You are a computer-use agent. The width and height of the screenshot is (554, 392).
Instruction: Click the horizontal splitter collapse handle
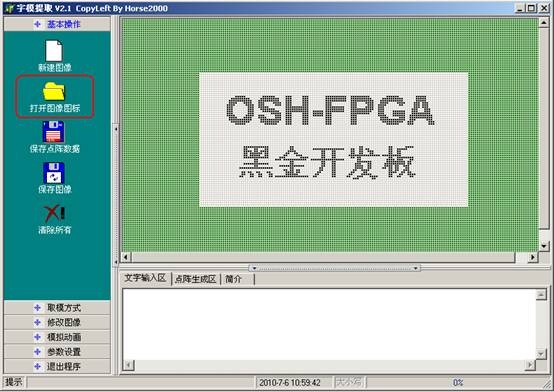335,268
